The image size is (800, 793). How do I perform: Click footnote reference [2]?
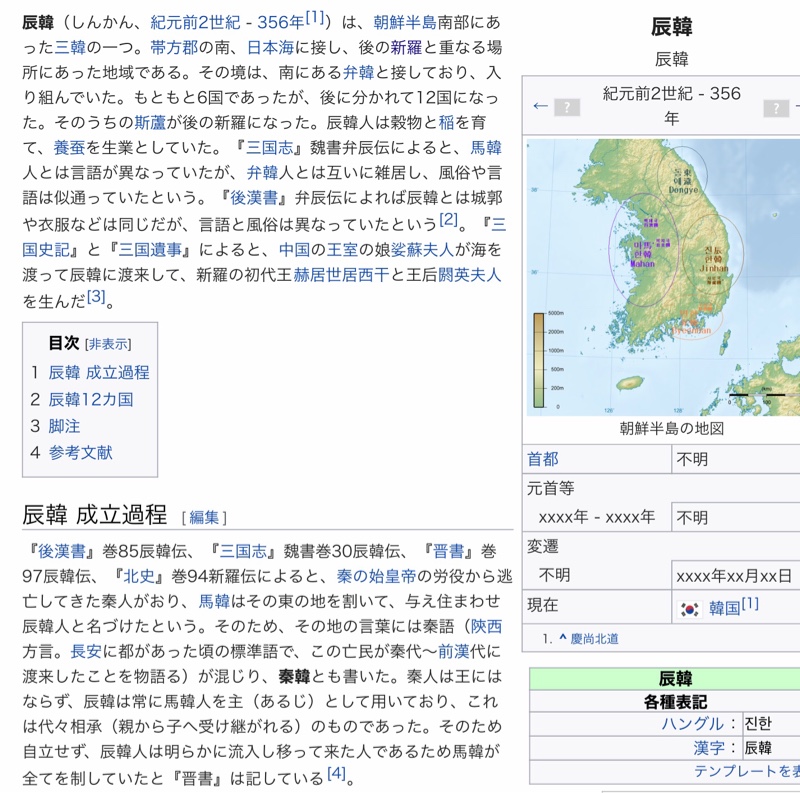(x=448, y=219)
